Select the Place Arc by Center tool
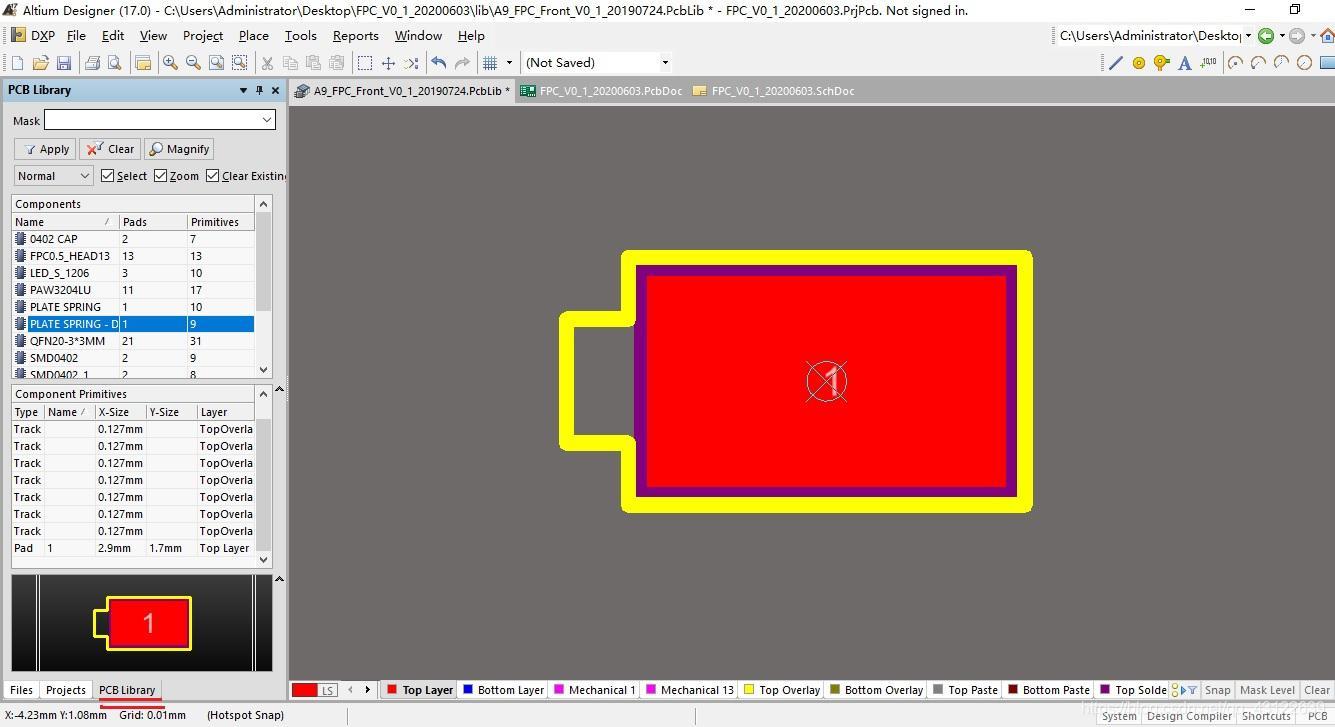Image resolution: width=1335 pixels, height=727 pixels. coord(1236,63)
